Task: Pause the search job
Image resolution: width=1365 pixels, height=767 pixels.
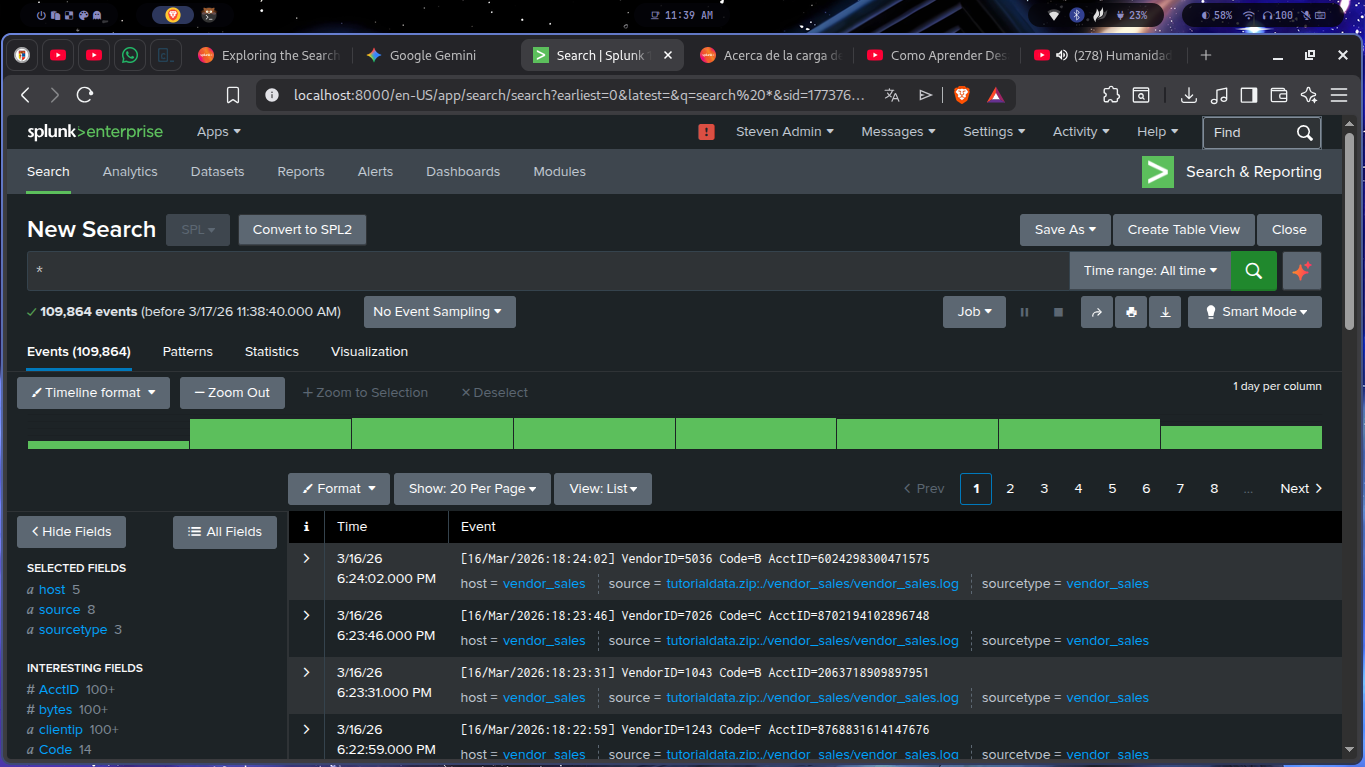Action: (1024, 312)
